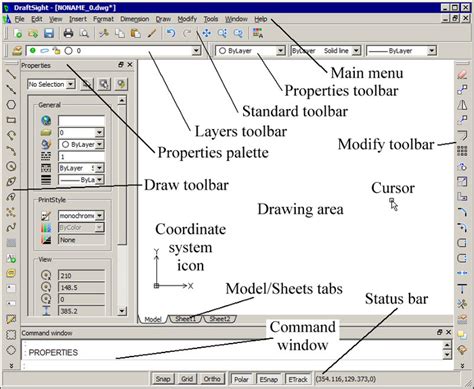474x389 pixels.
Task: Select the Property Painter brush icon
Action: [152, 33]
